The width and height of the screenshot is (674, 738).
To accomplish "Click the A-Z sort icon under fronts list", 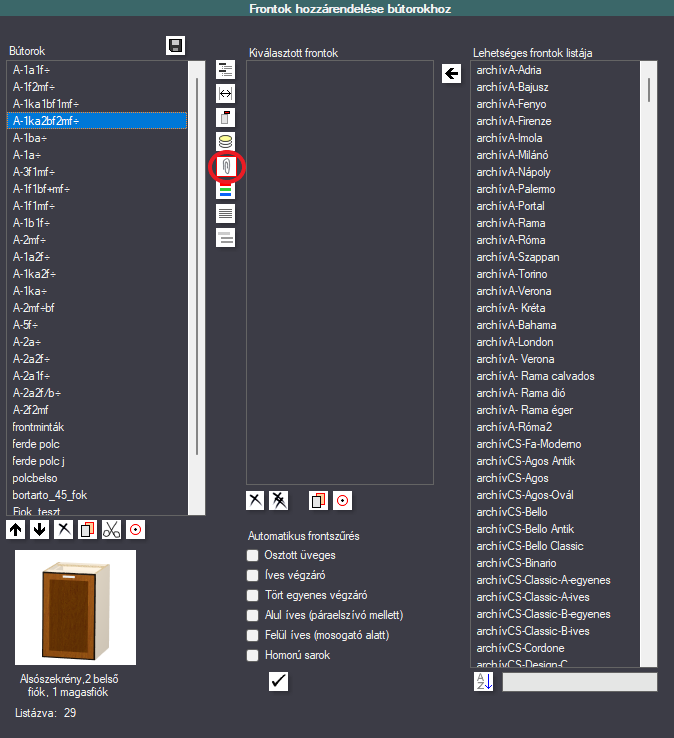I will [484, 681].
